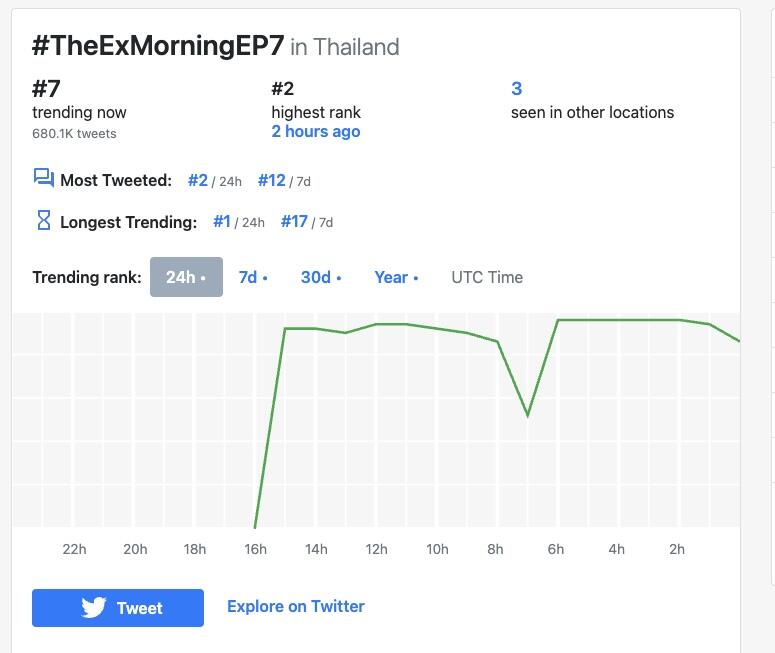This screenshot has width=775, height=653.
Task: Select the 24h trending rank tab
Action: coord(186,277)
